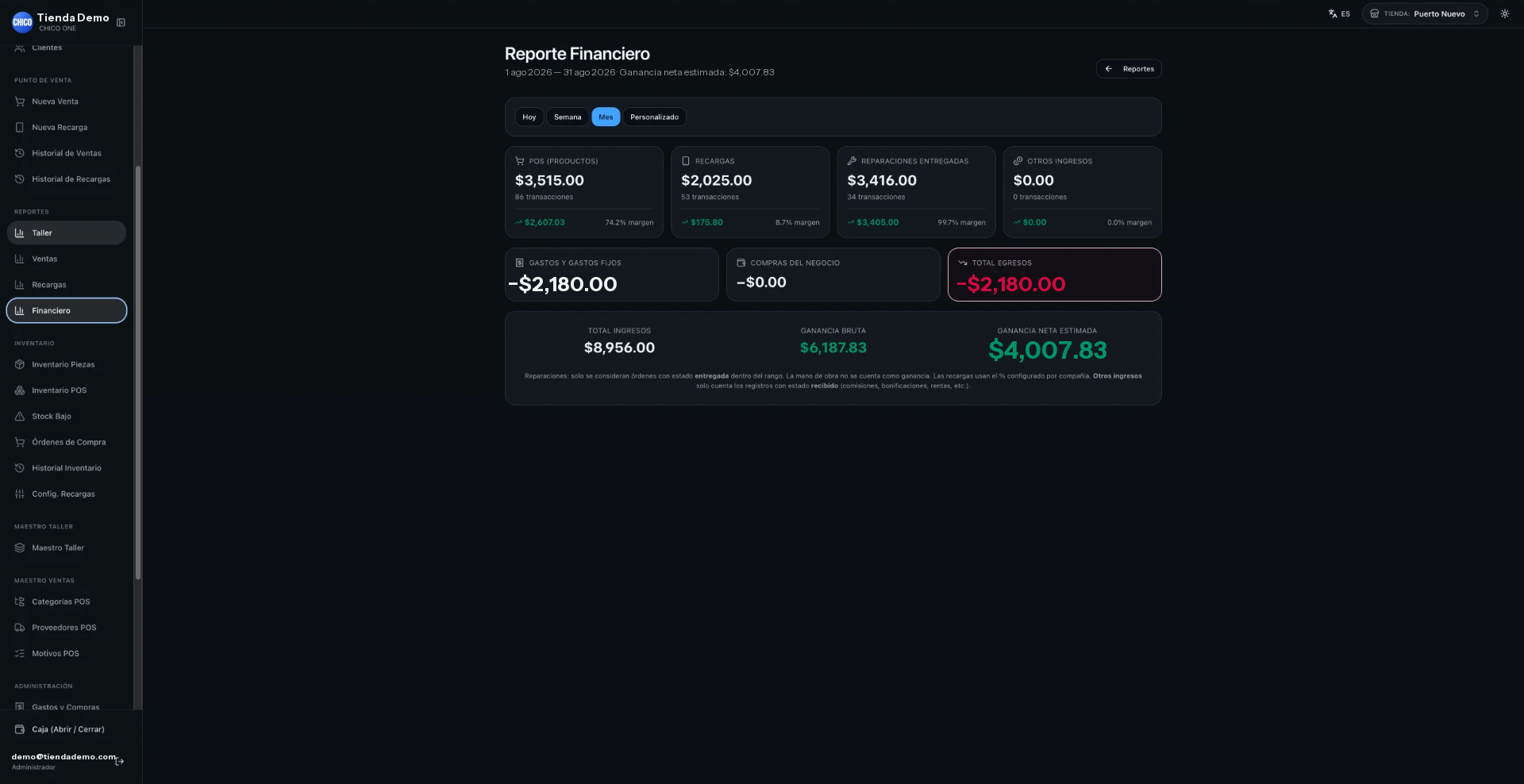Click the user email demo@tiendademo.com
The image size is (1524, 784).
63,757
